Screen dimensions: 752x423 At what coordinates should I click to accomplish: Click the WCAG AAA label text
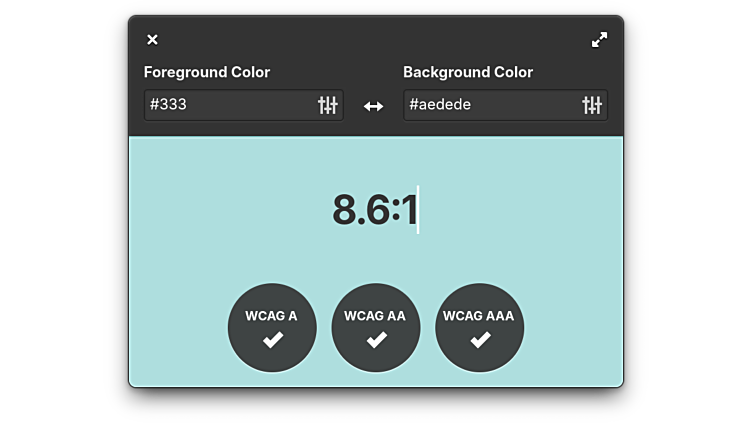click(x=479, y=316)
